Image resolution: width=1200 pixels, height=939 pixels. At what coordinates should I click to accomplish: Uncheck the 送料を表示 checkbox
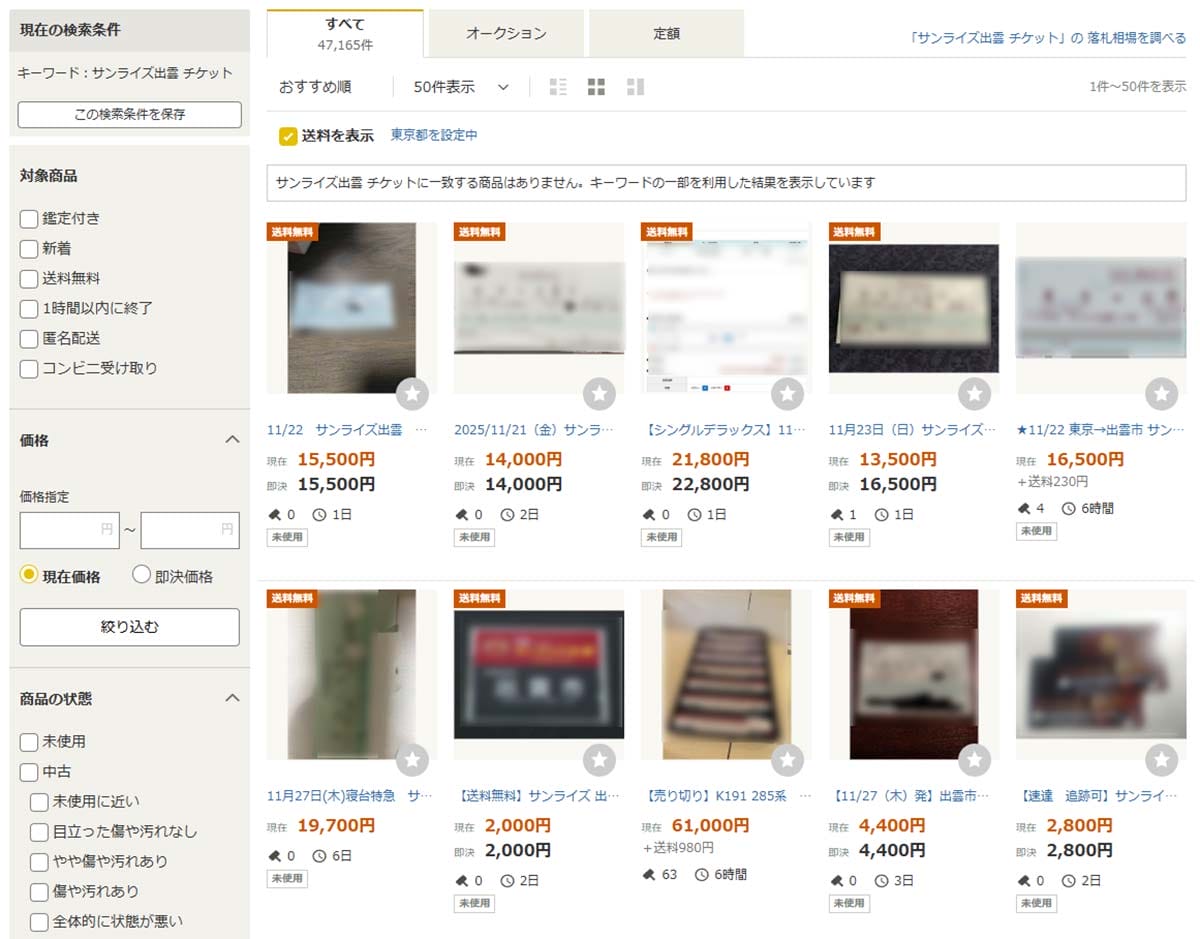click(x=288, y=136)
